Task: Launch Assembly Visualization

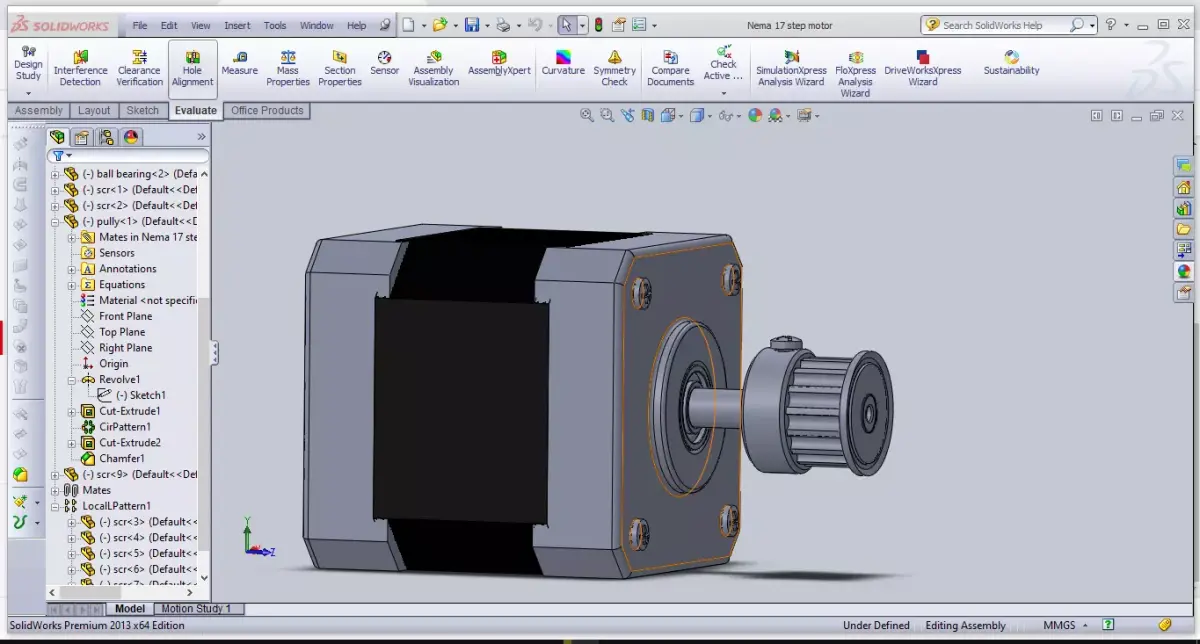Action: pos(433,67)
